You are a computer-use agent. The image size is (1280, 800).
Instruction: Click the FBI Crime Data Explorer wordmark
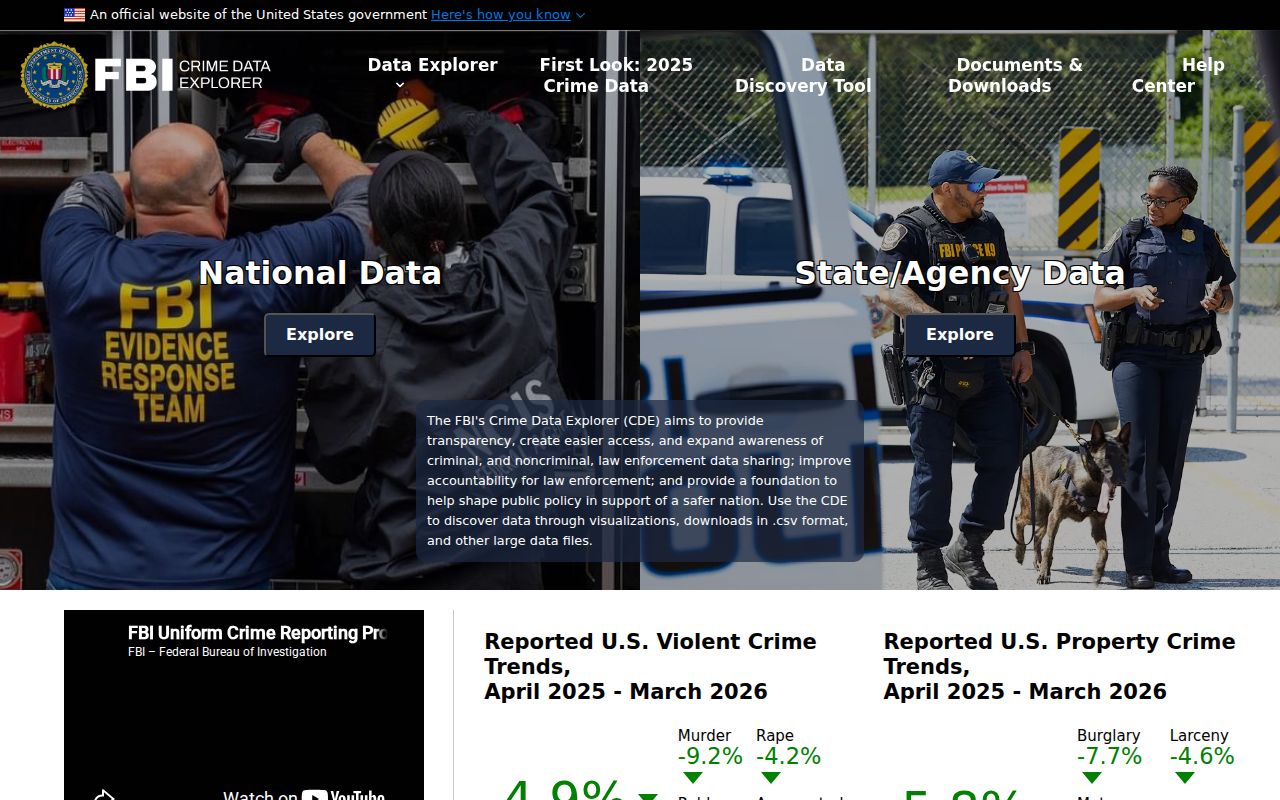[183, 75]
